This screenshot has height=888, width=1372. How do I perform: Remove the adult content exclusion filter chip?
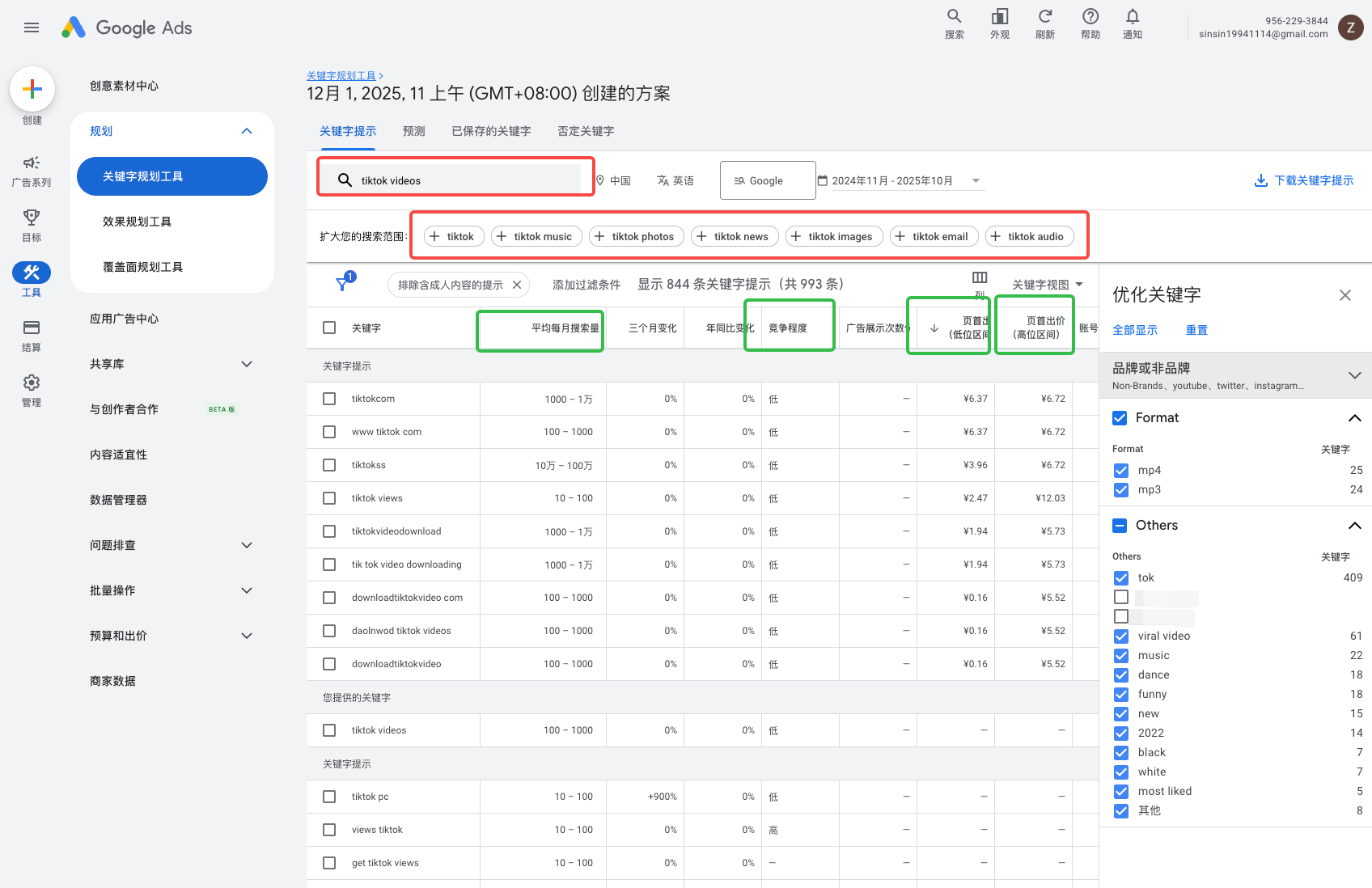point(517,285)
